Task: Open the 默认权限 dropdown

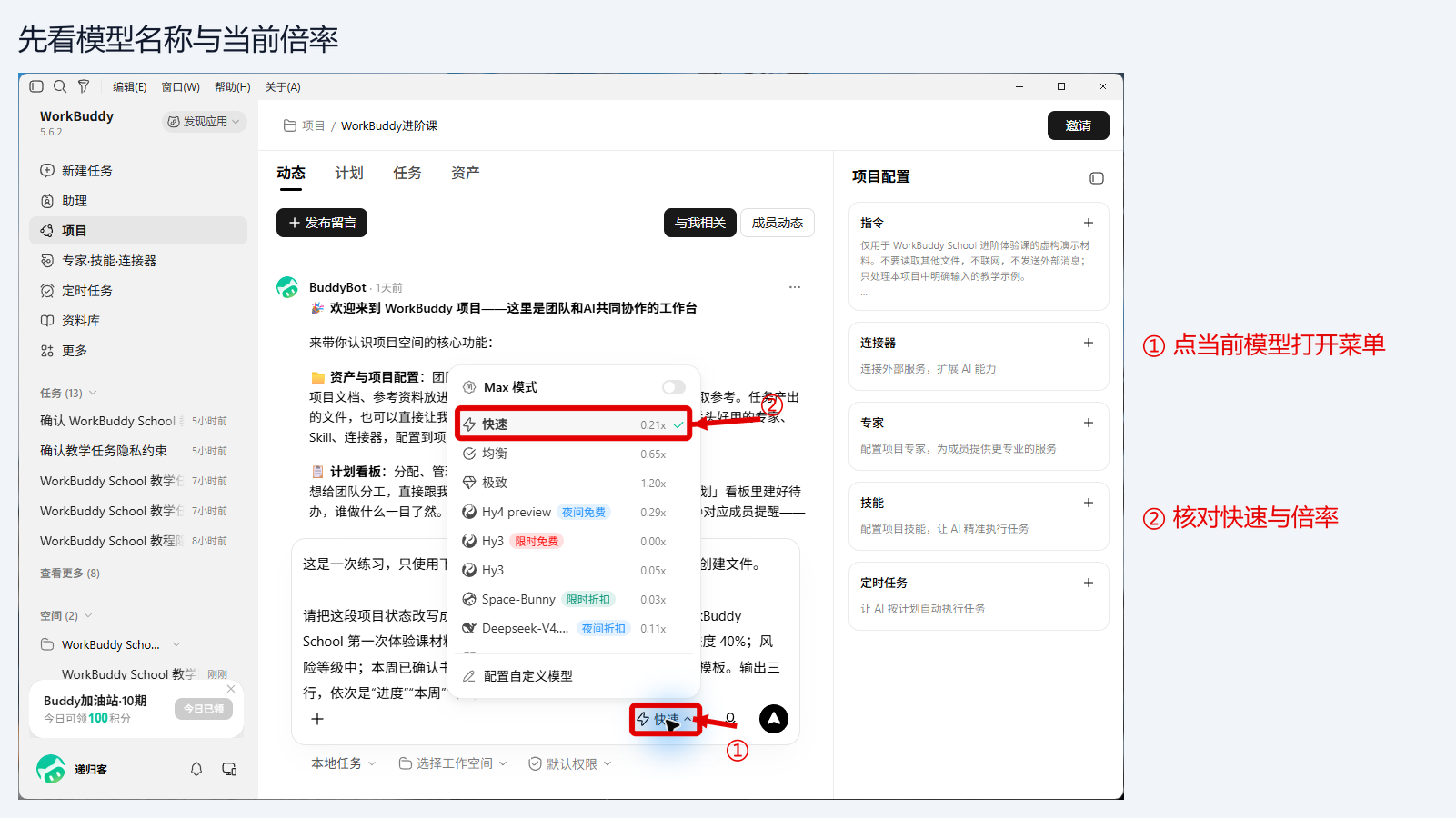Action: [x=570, y=763]
